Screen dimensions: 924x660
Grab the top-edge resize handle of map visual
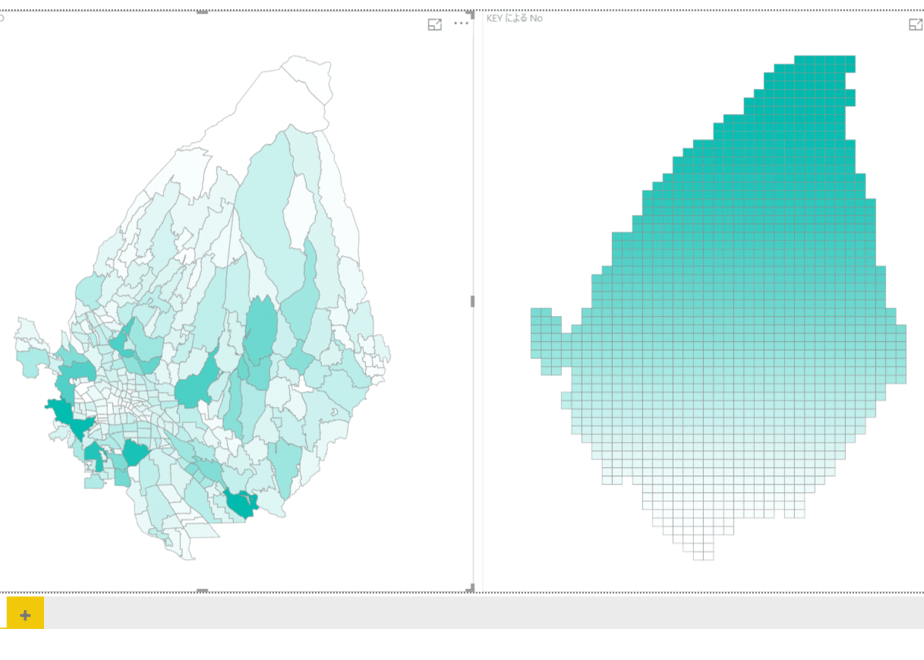pos(202,12)
